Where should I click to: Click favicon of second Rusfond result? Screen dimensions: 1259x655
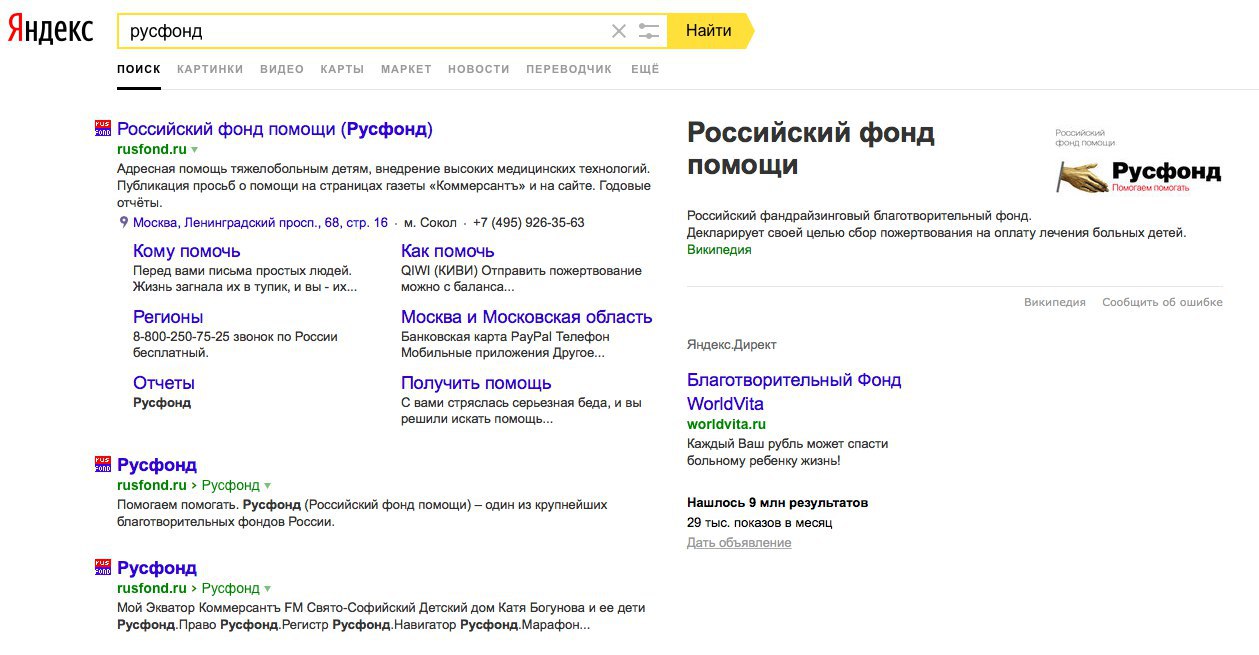pos(103,464)
